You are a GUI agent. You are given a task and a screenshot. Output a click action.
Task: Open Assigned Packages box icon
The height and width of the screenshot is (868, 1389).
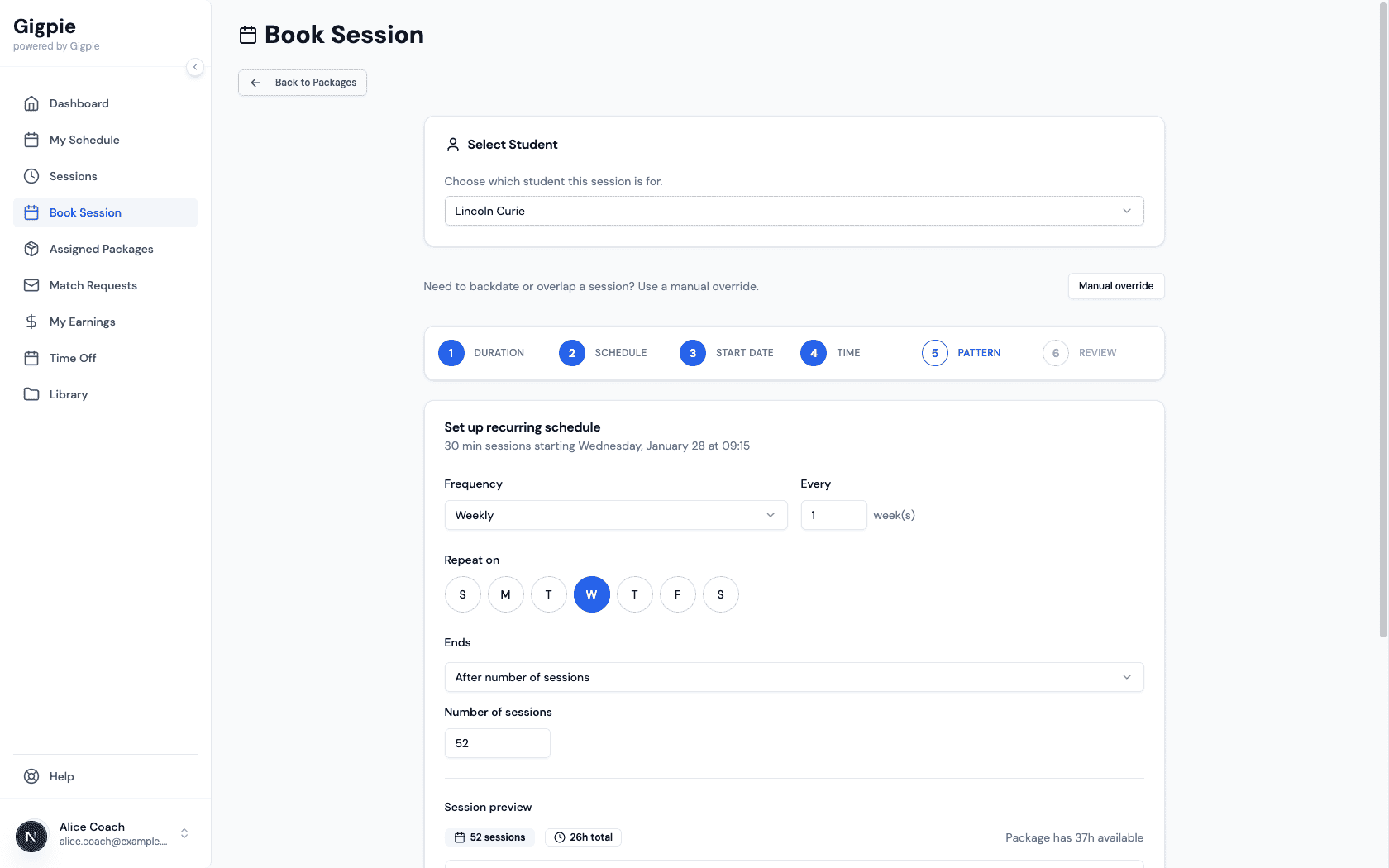click(31, 249)
